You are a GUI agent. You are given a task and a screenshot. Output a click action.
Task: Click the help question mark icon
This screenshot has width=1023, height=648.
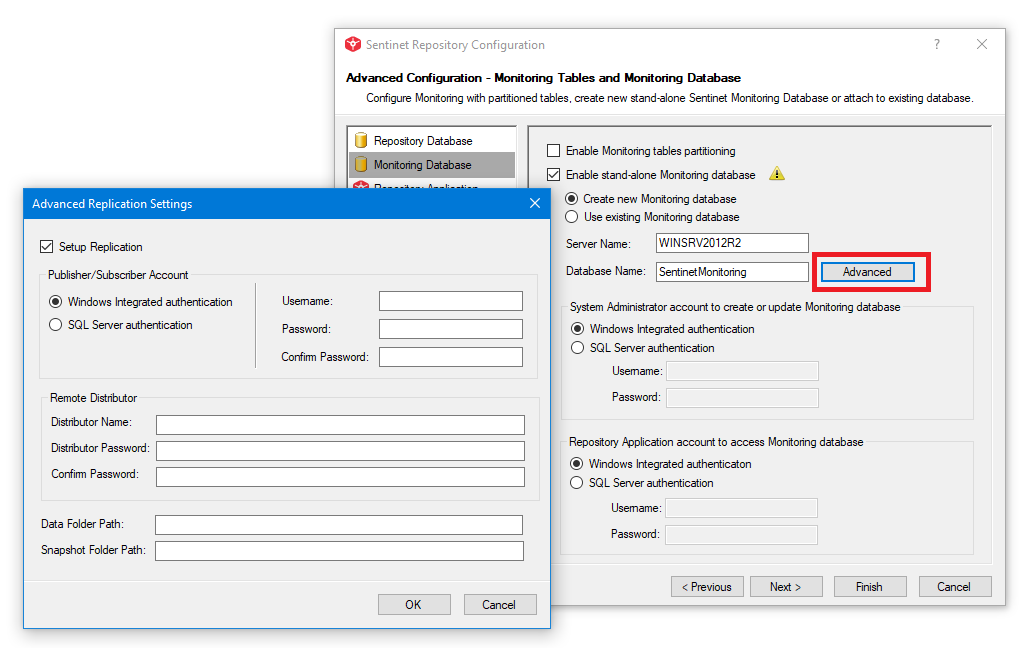coord(937,44)
